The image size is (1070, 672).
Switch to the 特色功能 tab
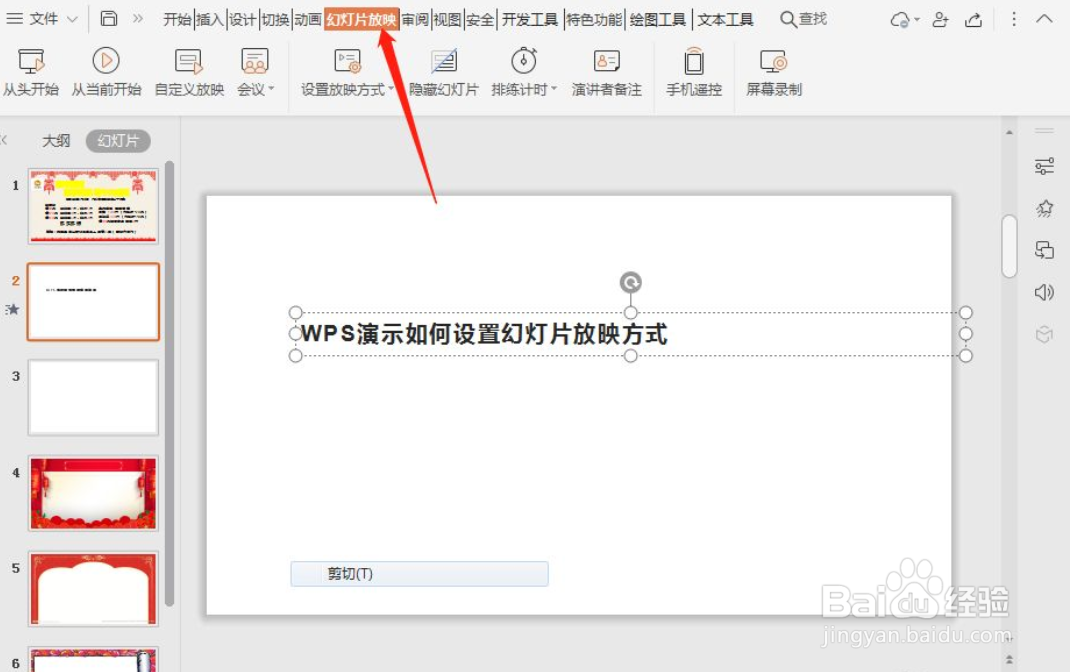click(x=594, y=20)
